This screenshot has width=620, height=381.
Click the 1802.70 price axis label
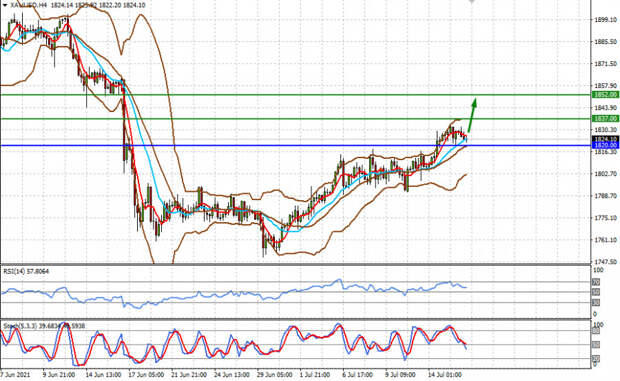606,174
